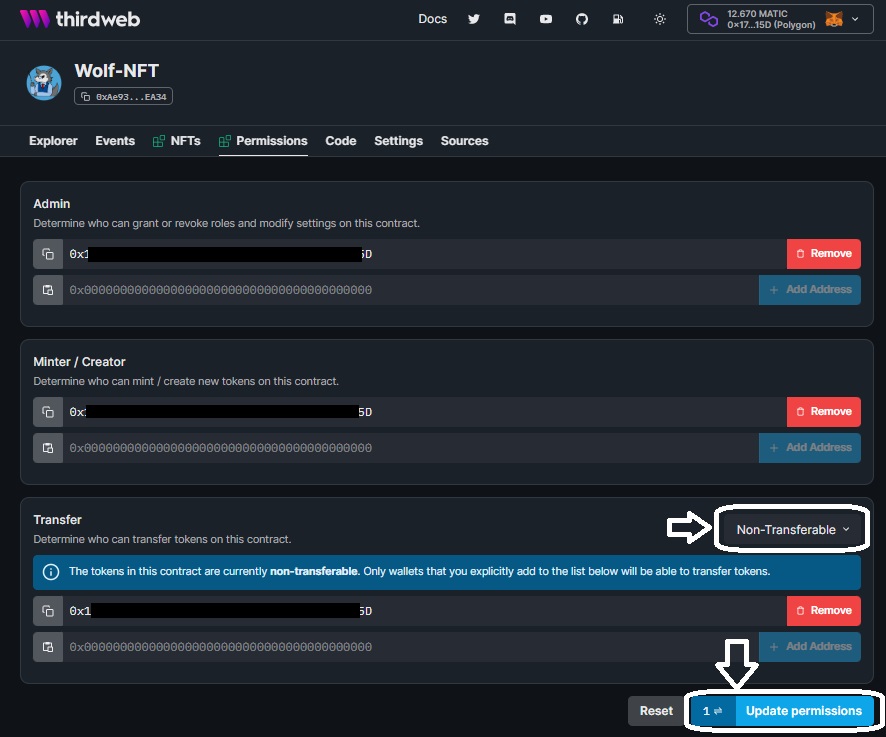Paste clipboard into Minter address field
886x737 pixels.
(48, 448)
